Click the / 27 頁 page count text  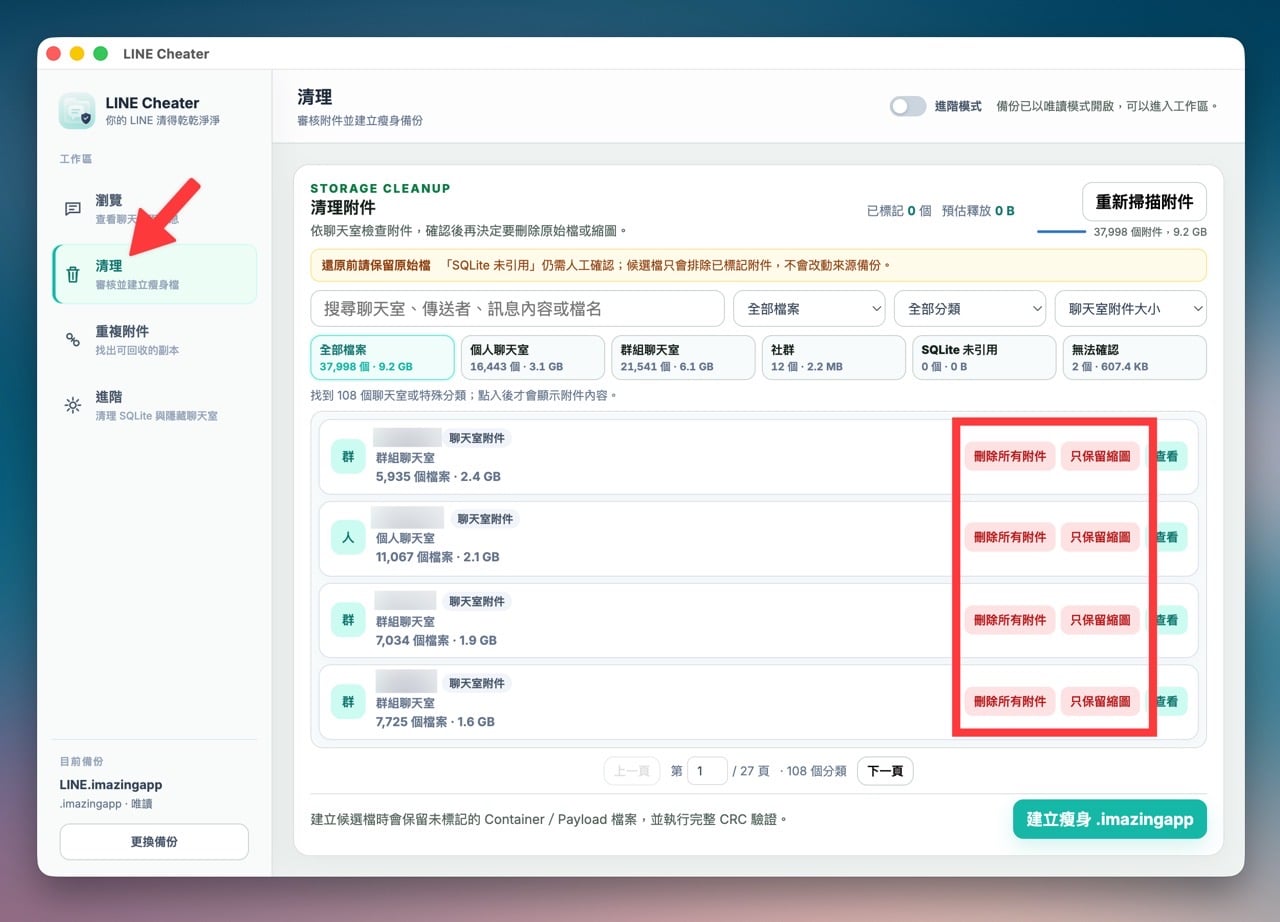pyautogui.click(x=751, y=771)
